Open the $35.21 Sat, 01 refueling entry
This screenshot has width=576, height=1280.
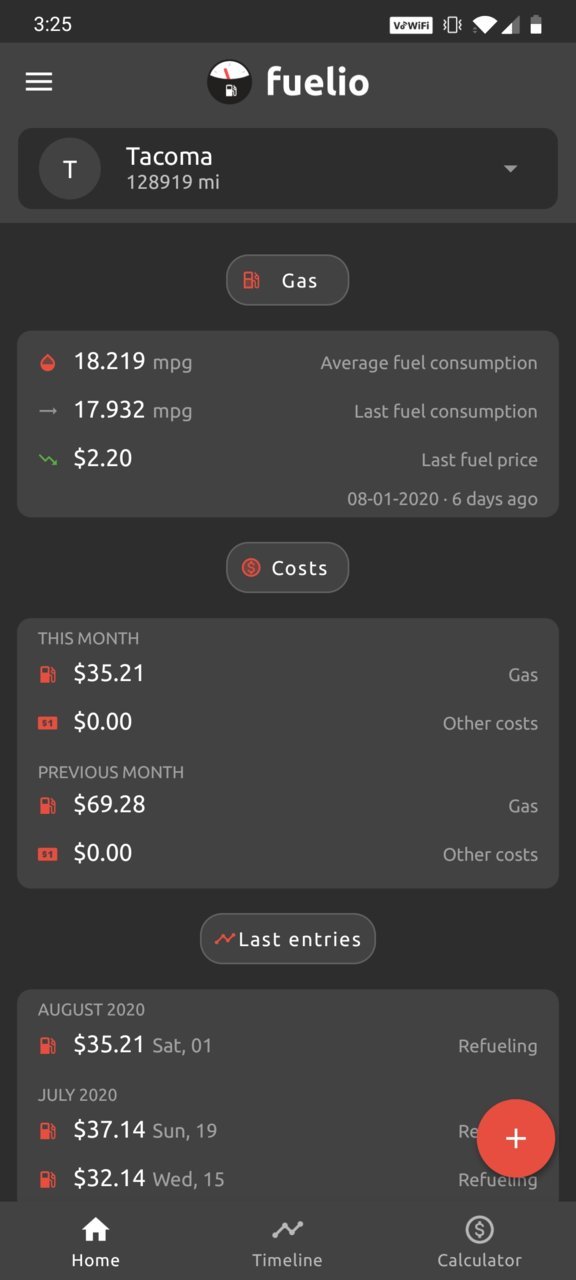point(288,1046)
